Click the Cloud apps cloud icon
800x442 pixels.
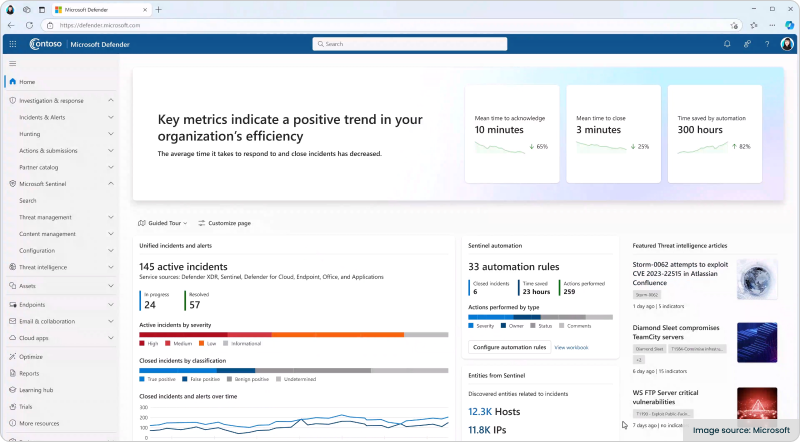[13, 338]
